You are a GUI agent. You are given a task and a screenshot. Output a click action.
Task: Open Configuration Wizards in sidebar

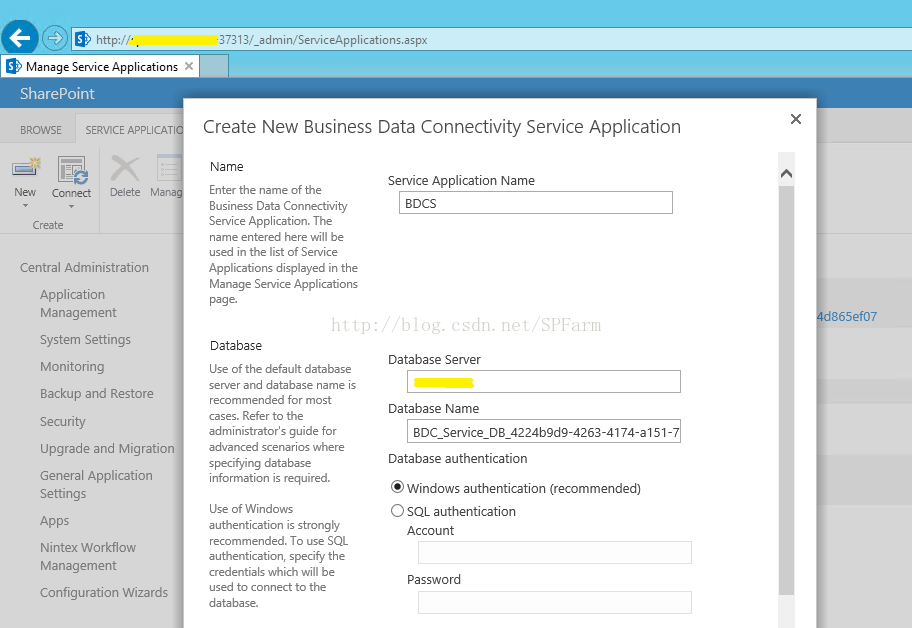point(104,593)
